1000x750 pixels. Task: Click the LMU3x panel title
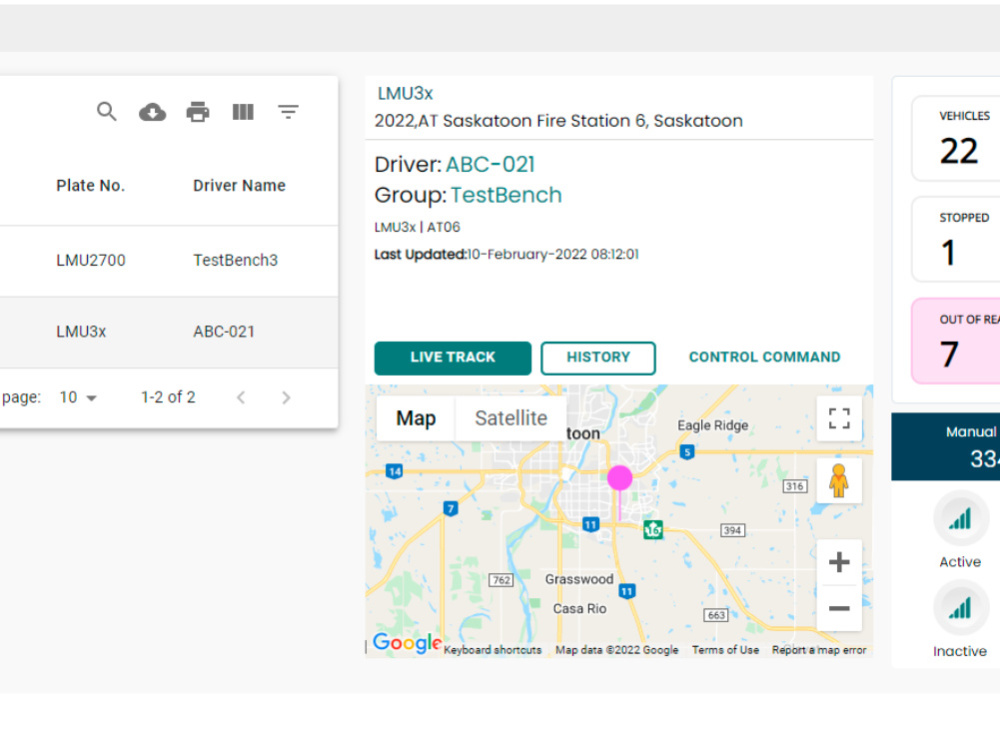tap(405, 94)
